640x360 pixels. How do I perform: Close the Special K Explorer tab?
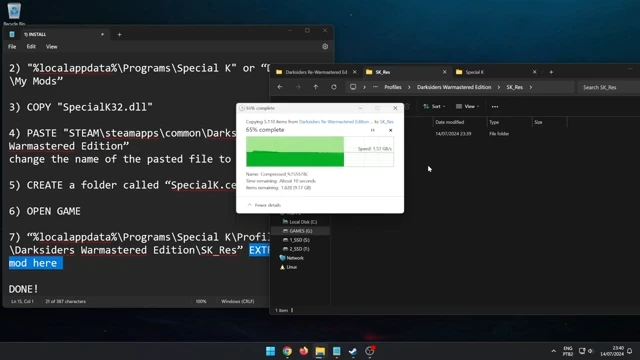[x=535, y=72]
